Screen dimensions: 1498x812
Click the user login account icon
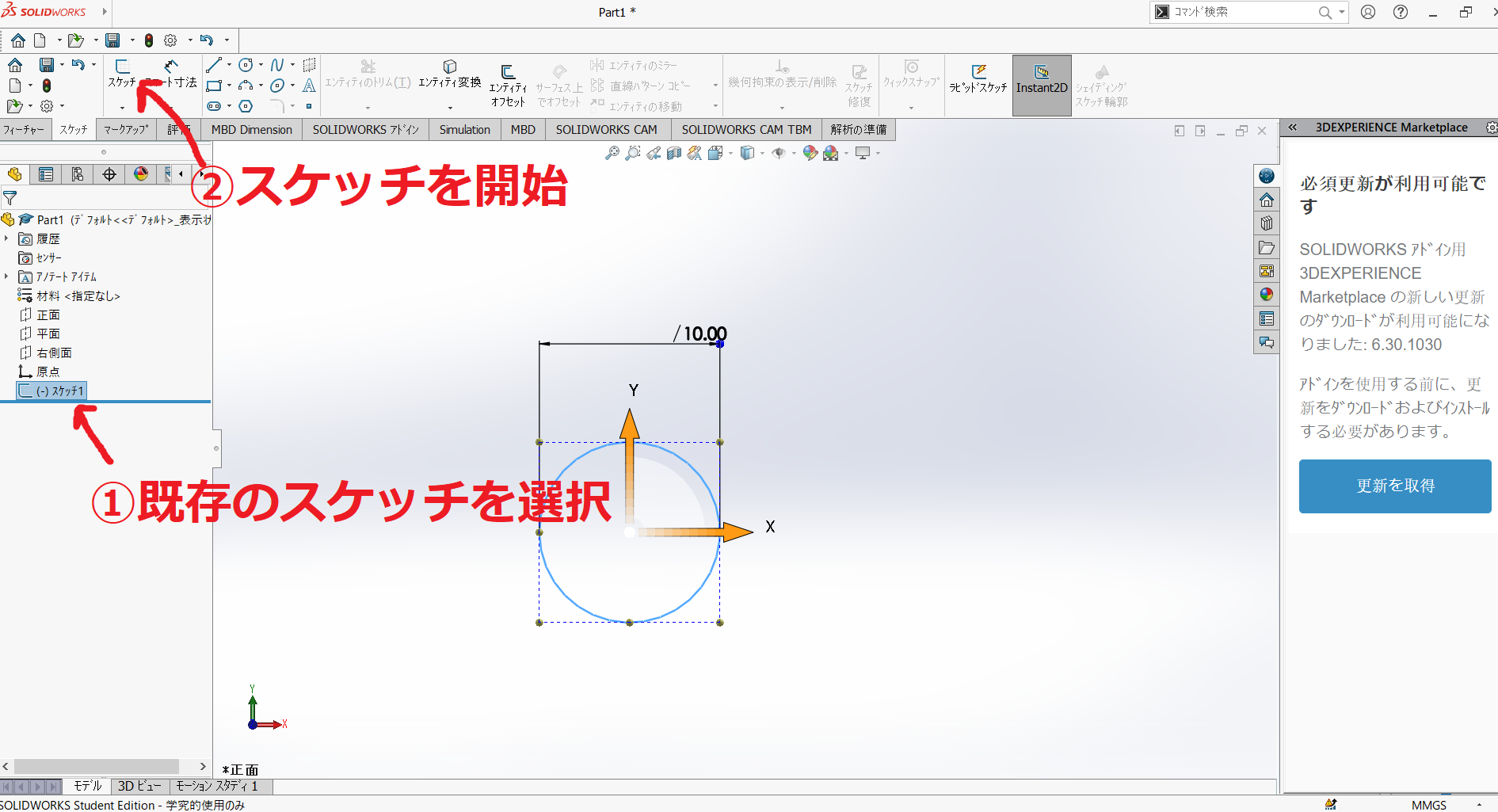[1368, 12]
